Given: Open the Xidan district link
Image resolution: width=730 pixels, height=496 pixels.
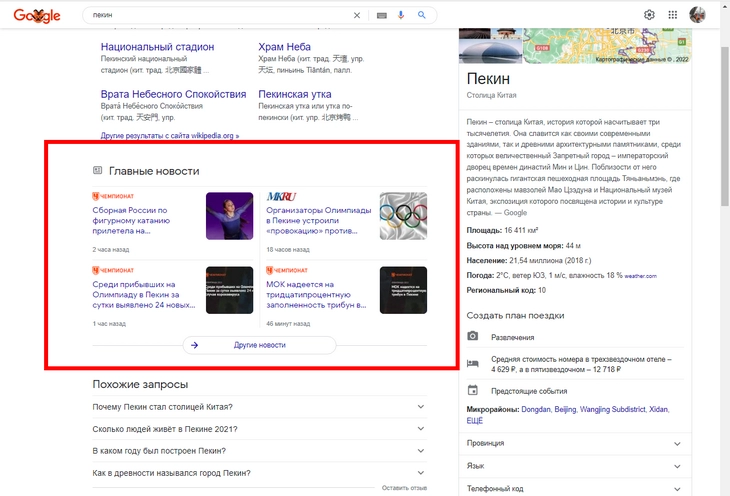Looking at the screenshot, I should [x=659, y=409].
